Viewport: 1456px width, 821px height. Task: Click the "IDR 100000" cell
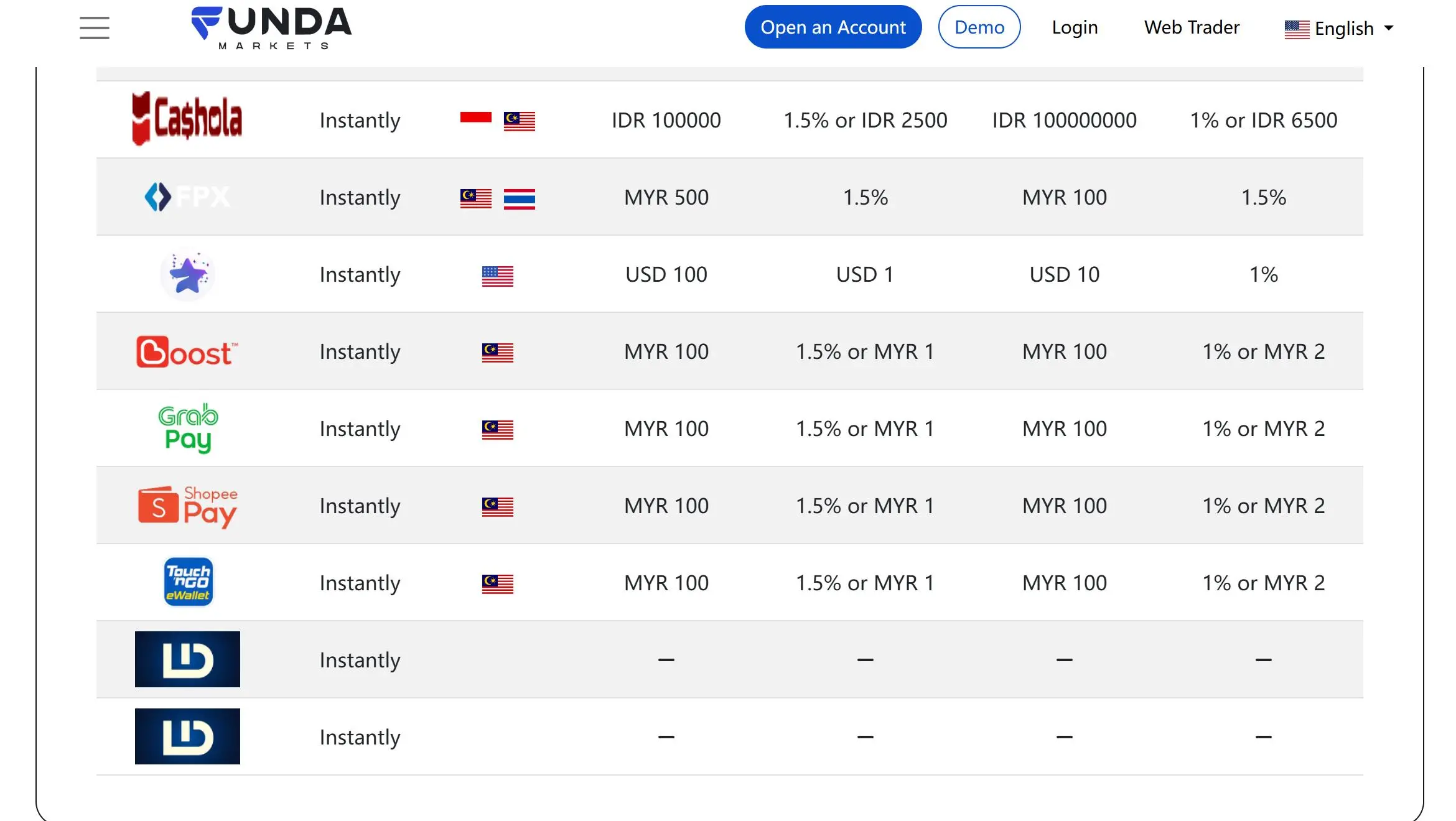tap(666, 120)
